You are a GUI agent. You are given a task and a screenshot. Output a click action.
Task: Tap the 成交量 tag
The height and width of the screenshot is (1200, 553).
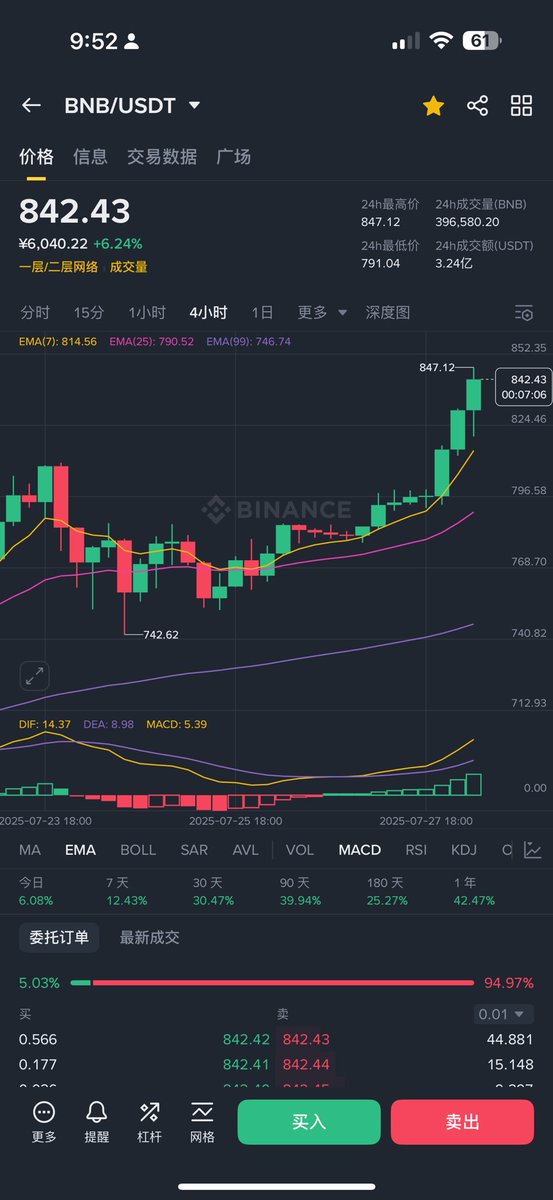click(x=128, y=267)
